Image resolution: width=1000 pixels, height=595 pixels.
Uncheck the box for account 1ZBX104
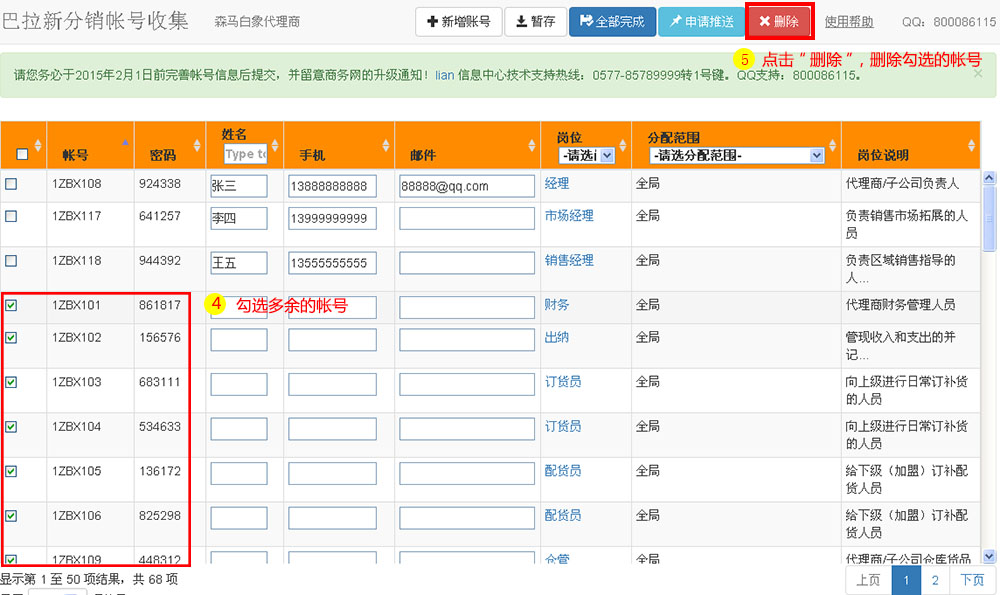pyautogui.click(x=11, y=427)
